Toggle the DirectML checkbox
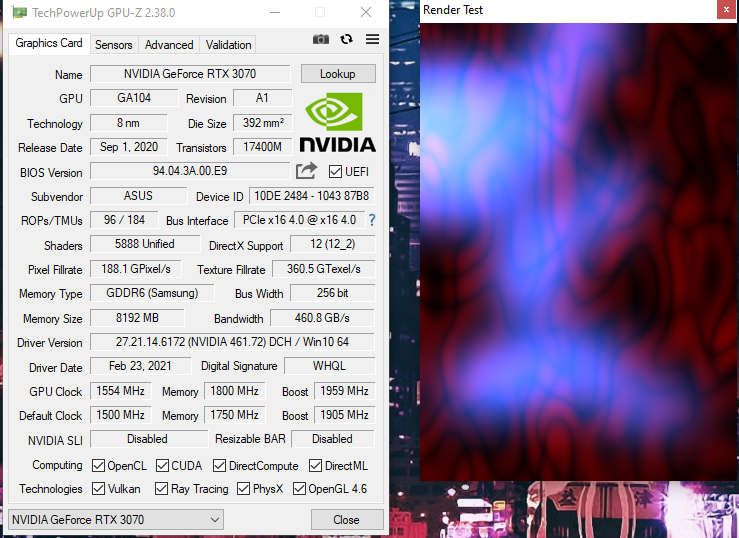This screenshot has width=739, height=538. [315, 465]
